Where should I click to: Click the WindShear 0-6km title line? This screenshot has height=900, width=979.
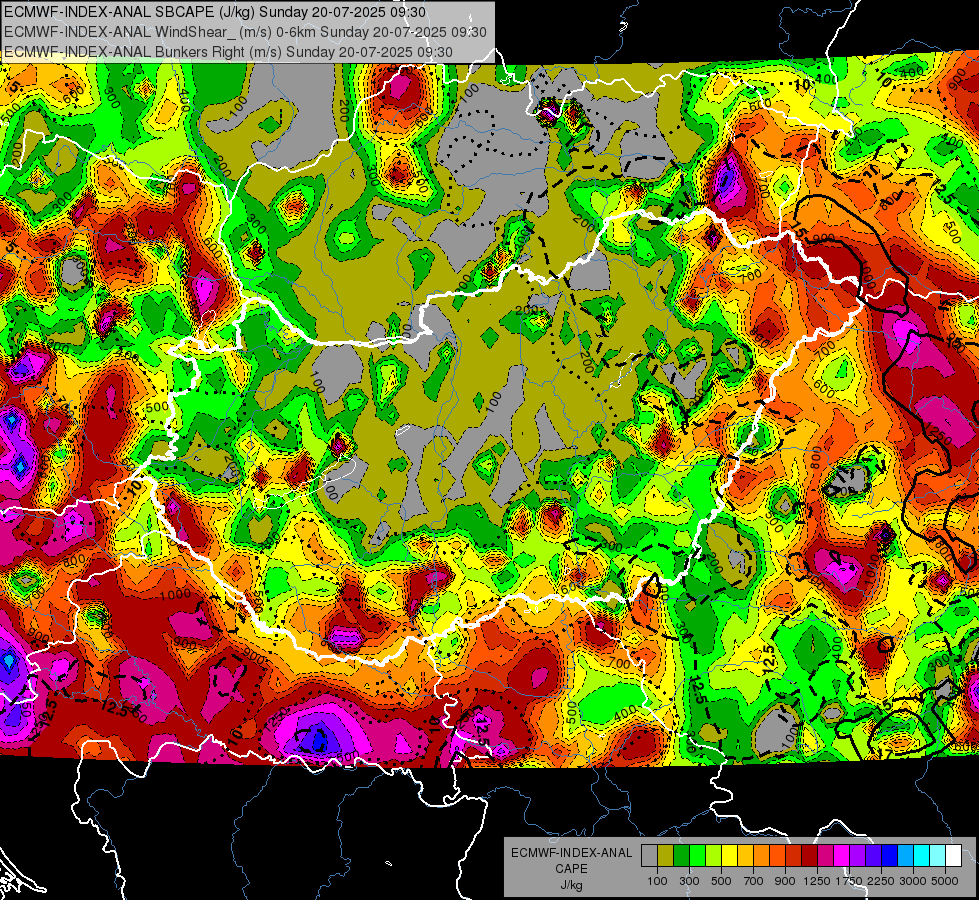pyautogui.click(x=245, y=32)
